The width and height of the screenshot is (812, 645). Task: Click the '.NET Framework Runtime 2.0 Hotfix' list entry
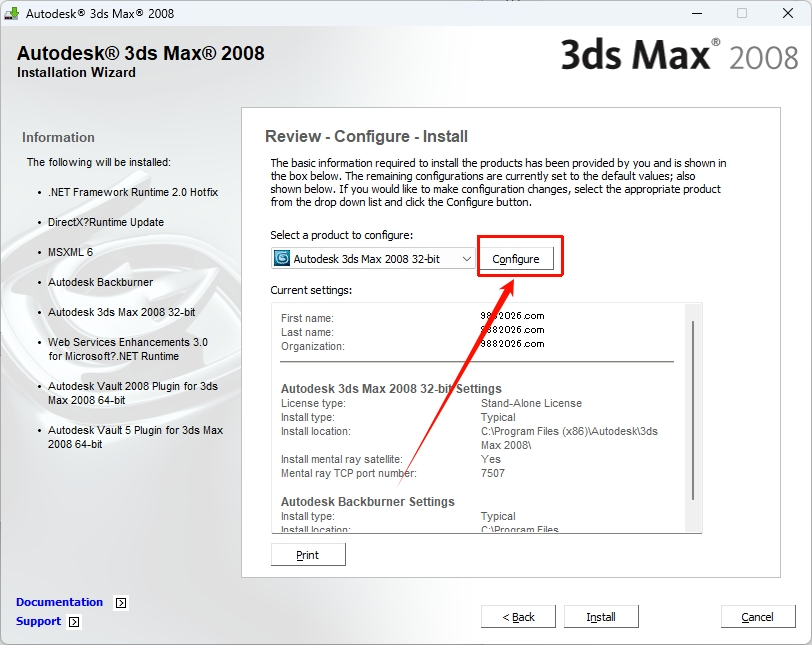[132, 192]
